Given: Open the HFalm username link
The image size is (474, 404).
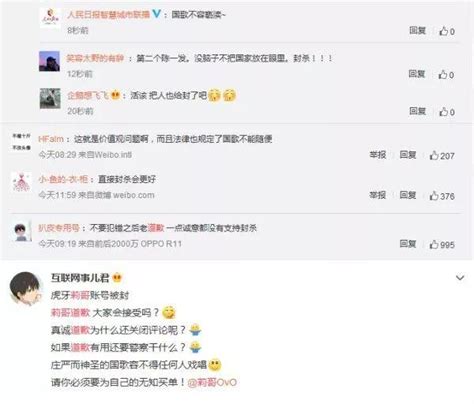Looking at the screenshot, I should pos(51,139).
